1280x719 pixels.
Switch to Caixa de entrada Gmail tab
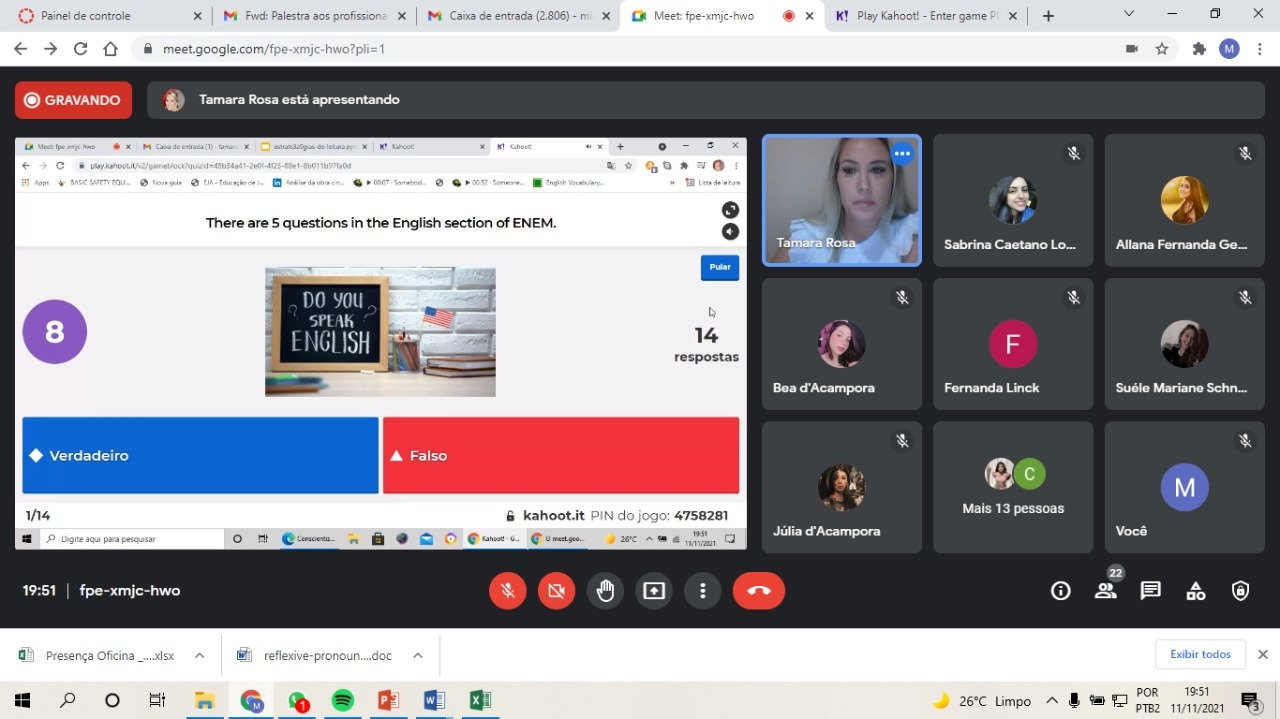[x=507, y=16]
